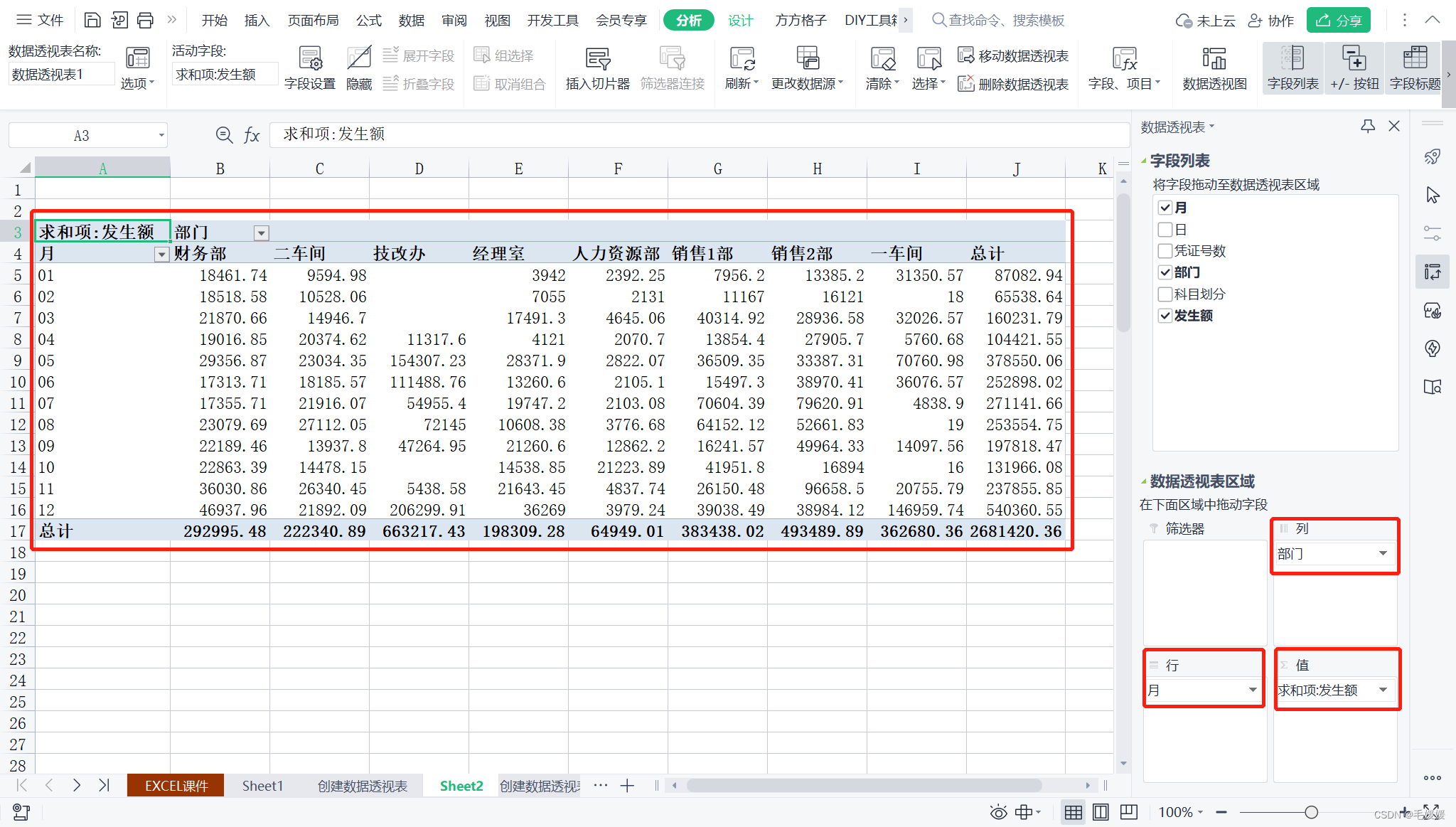Click the 分享 share button
Screen dimensions: 1456x827
(1338, 20)
